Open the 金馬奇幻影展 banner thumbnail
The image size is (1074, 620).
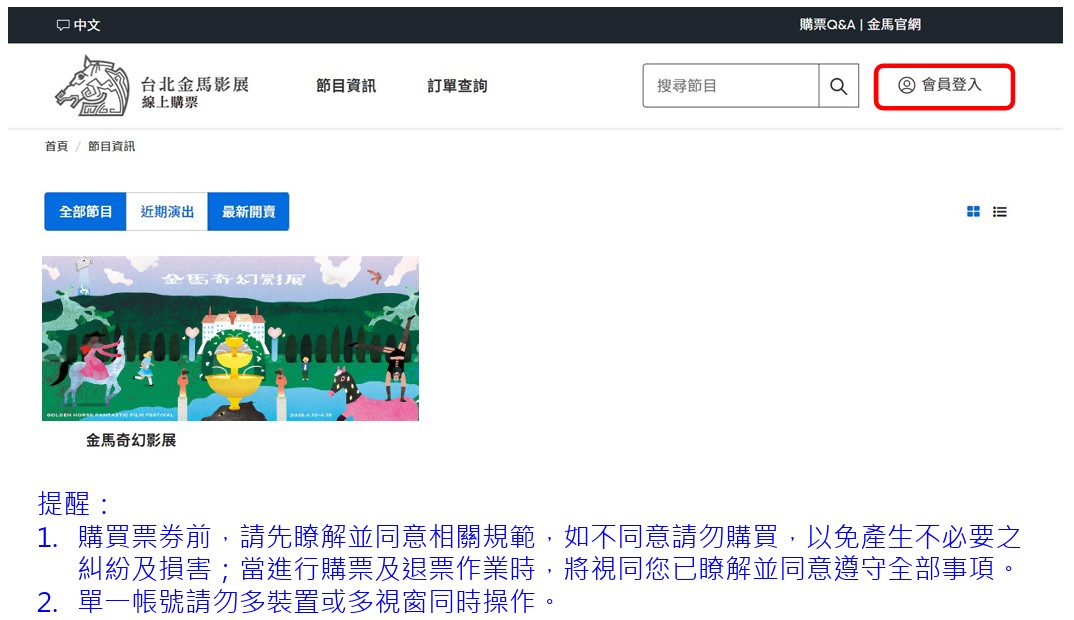(230, 338)
